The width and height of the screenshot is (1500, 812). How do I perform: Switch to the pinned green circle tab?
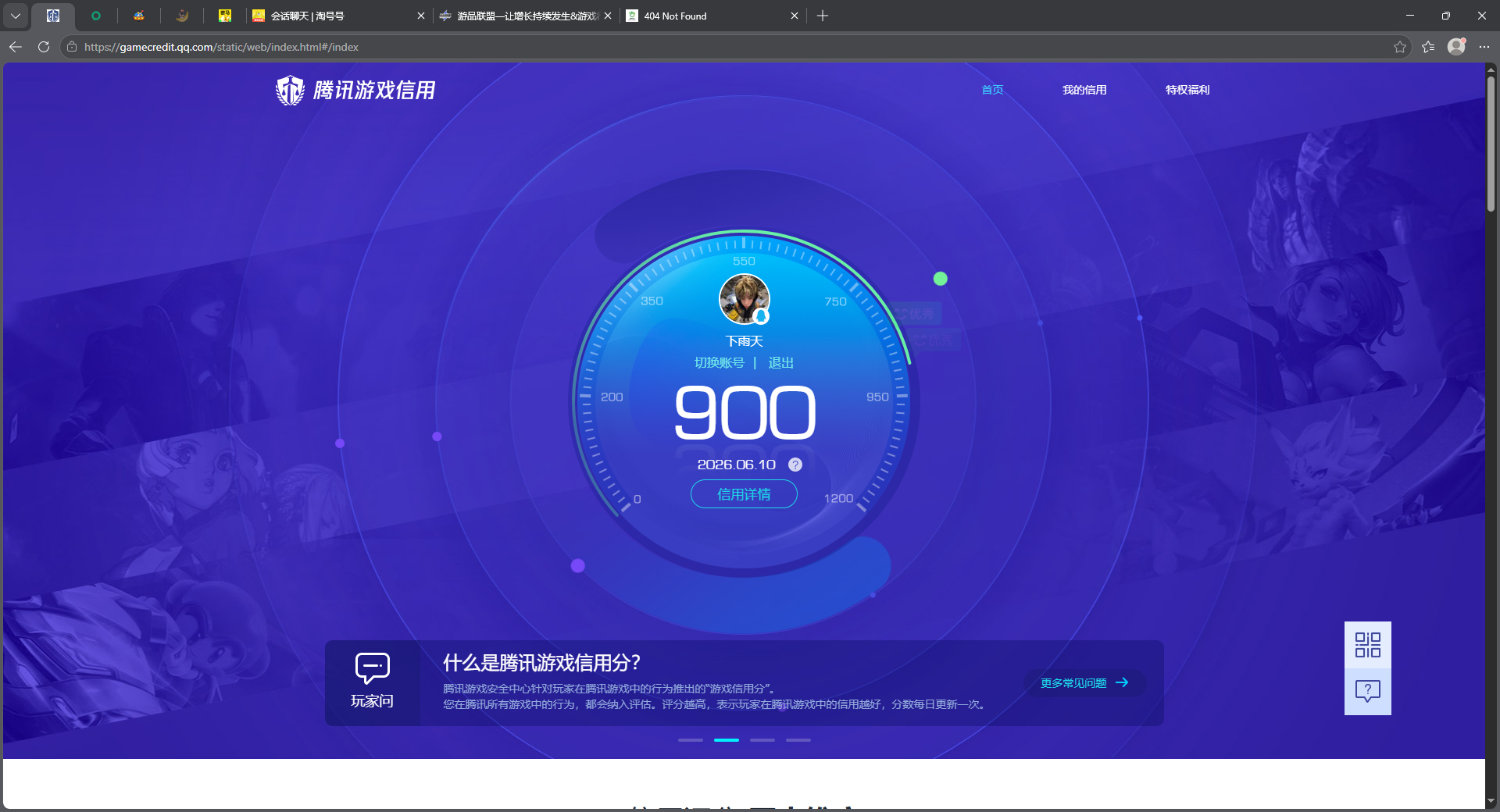pyautogui.click(x=96, y=16)
